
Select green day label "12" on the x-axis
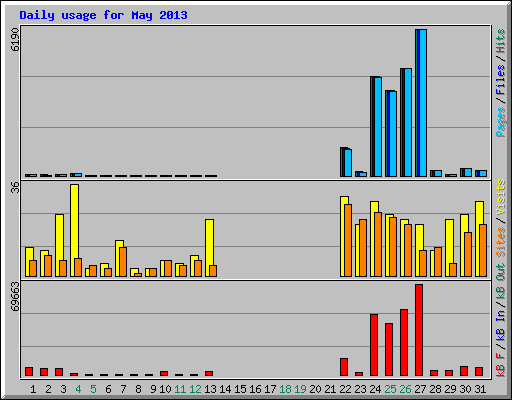pos(195,389)
